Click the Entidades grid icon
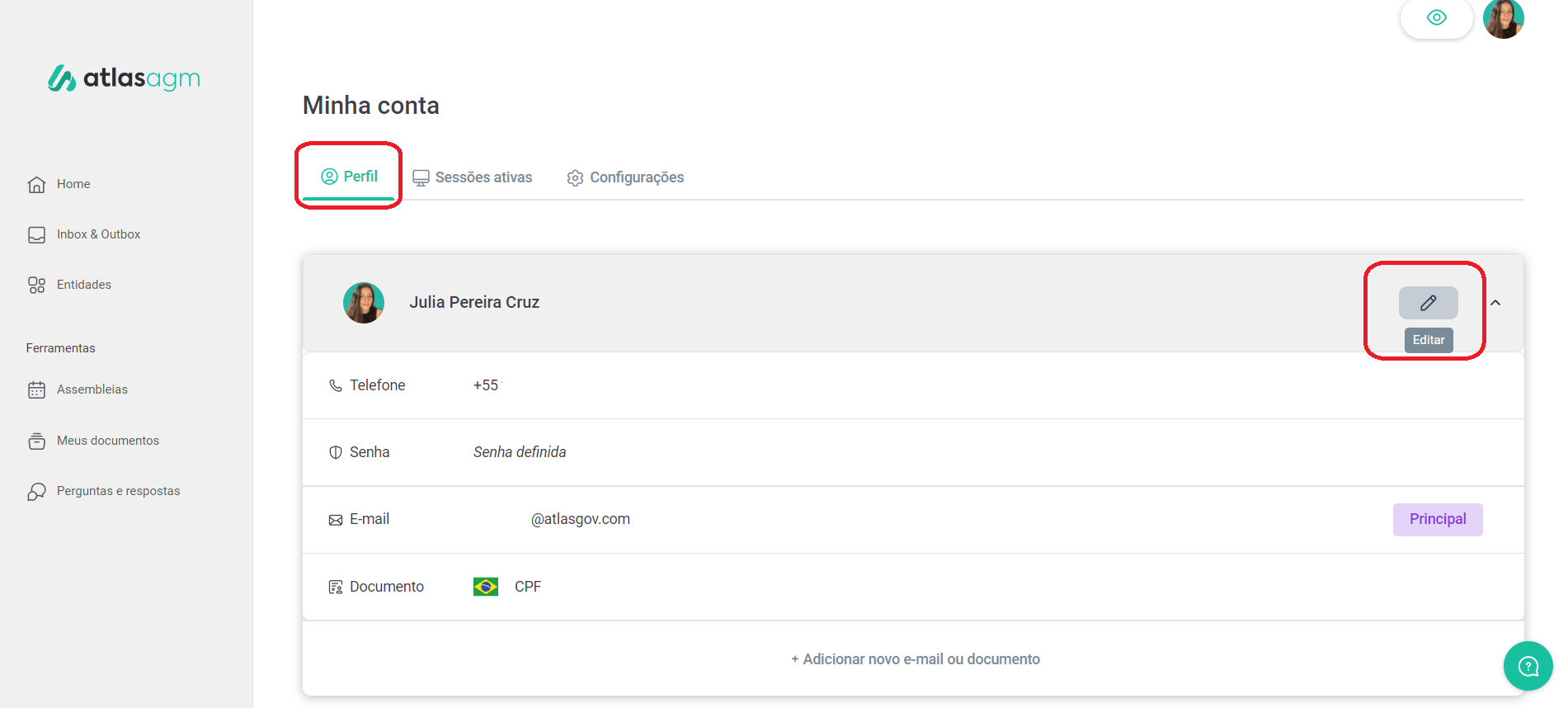Screen dimensions: 1568x708 [x=36, y=285]
